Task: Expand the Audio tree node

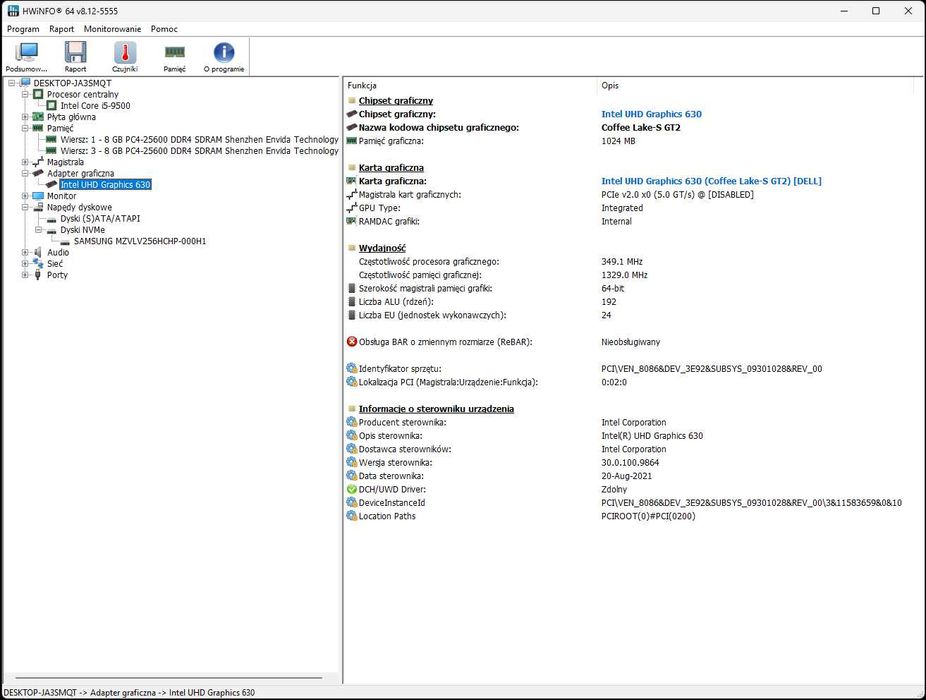Action: (x=25, y=252)
